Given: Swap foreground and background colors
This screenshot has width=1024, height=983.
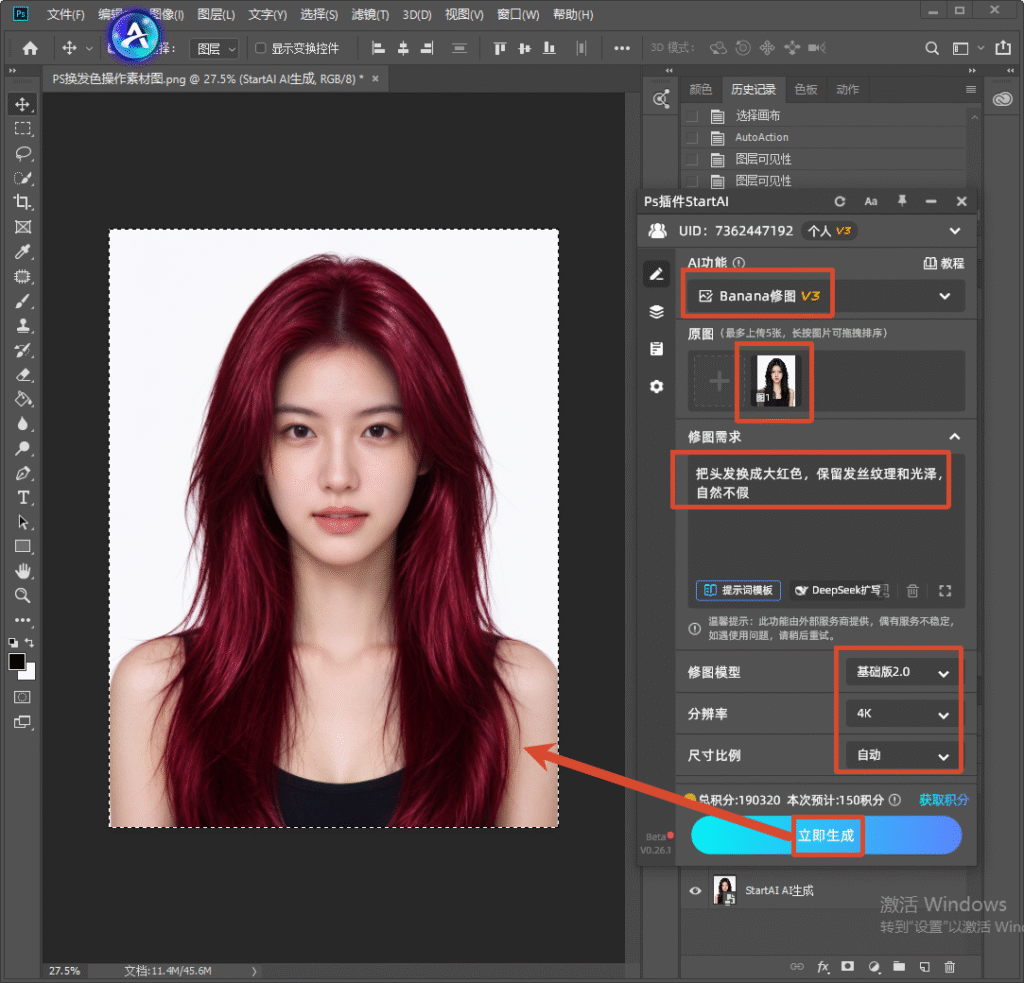Looking at the screenshot, I should (29, 643).
